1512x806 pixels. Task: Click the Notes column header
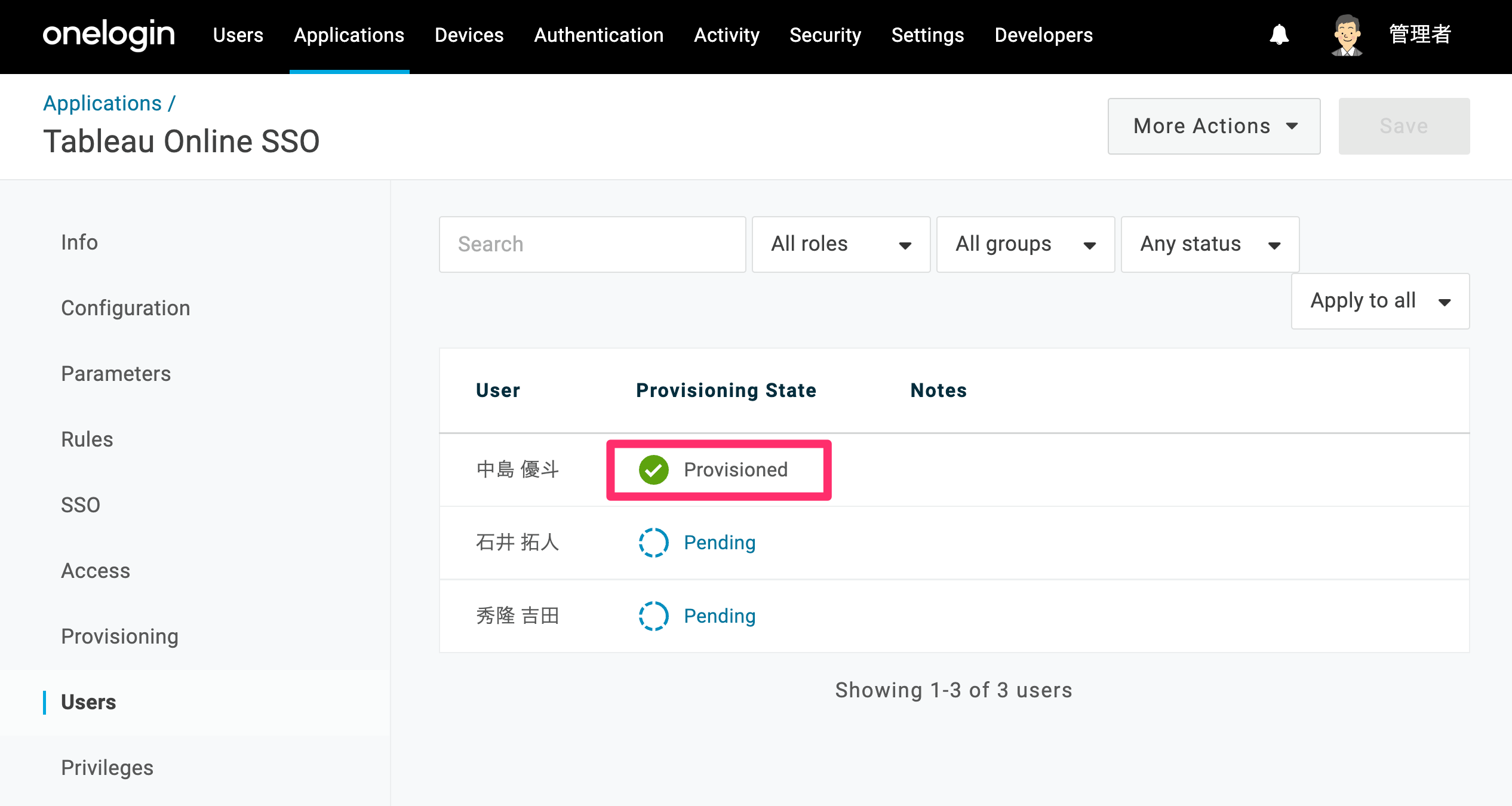tap(939, 390)
